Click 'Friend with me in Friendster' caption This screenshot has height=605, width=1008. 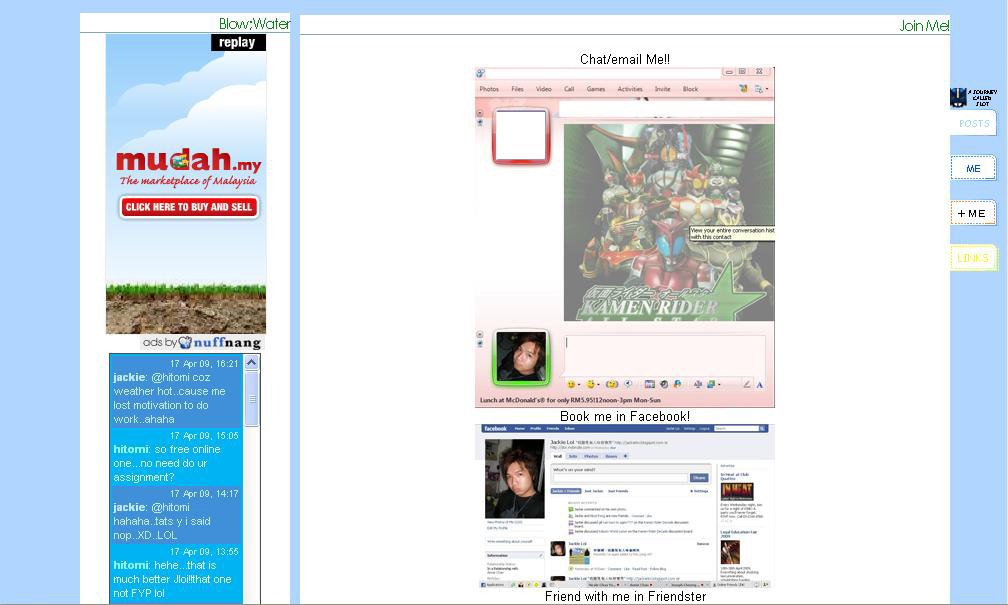click(x=625, y=597)
